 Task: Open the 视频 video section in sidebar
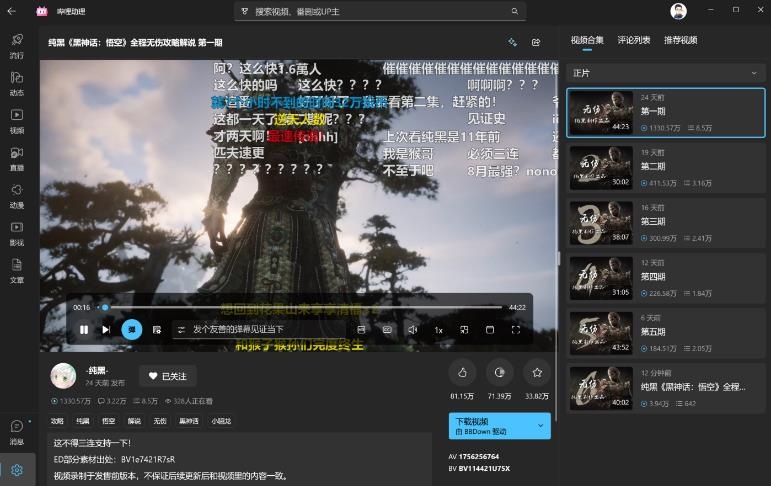coord(17,121)
